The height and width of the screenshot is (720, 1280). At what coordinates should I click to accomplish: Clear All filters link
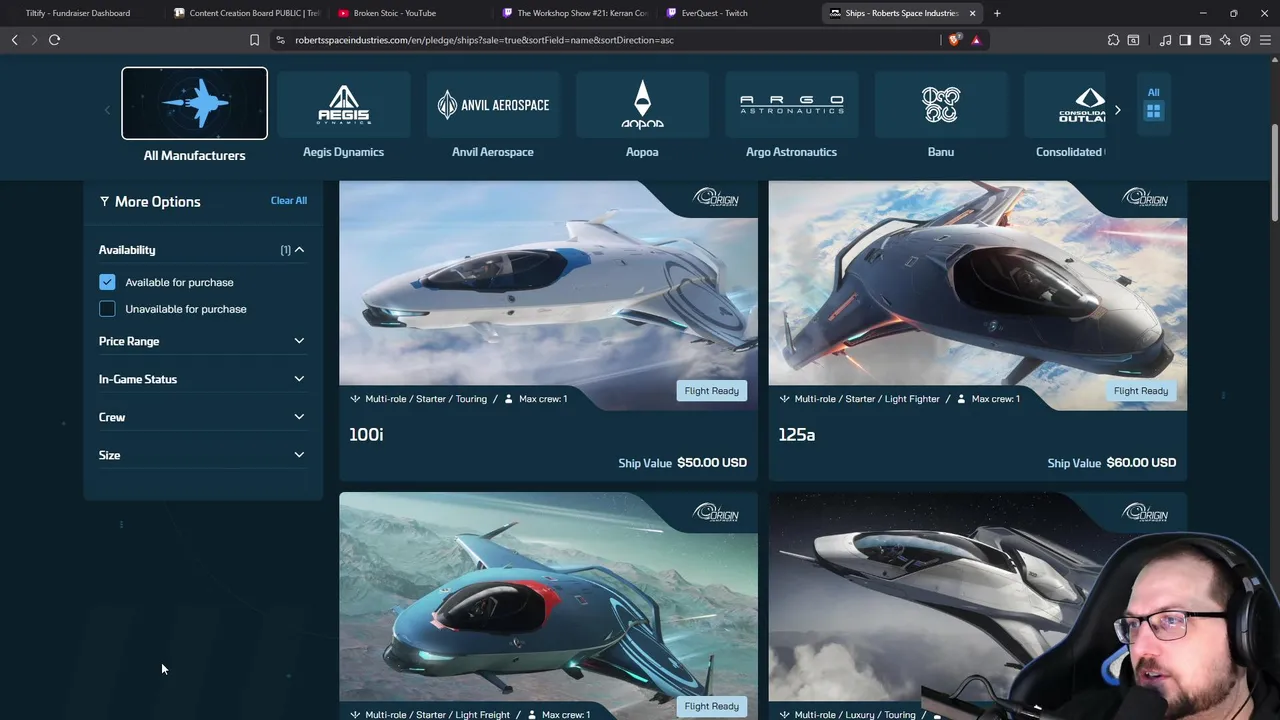pos(288,200)
